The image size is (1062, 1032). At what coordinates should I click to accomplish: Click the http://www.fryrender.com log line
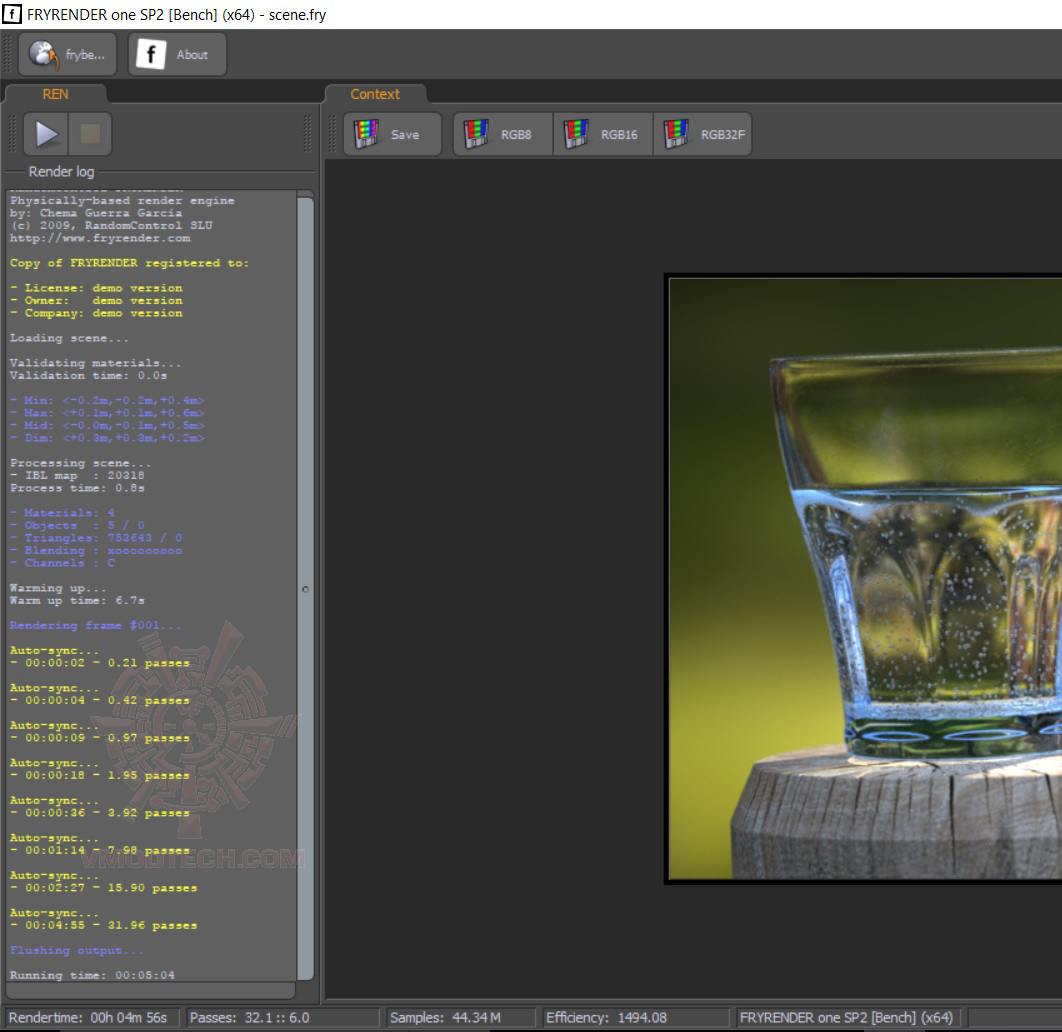(x=100, y=238)
